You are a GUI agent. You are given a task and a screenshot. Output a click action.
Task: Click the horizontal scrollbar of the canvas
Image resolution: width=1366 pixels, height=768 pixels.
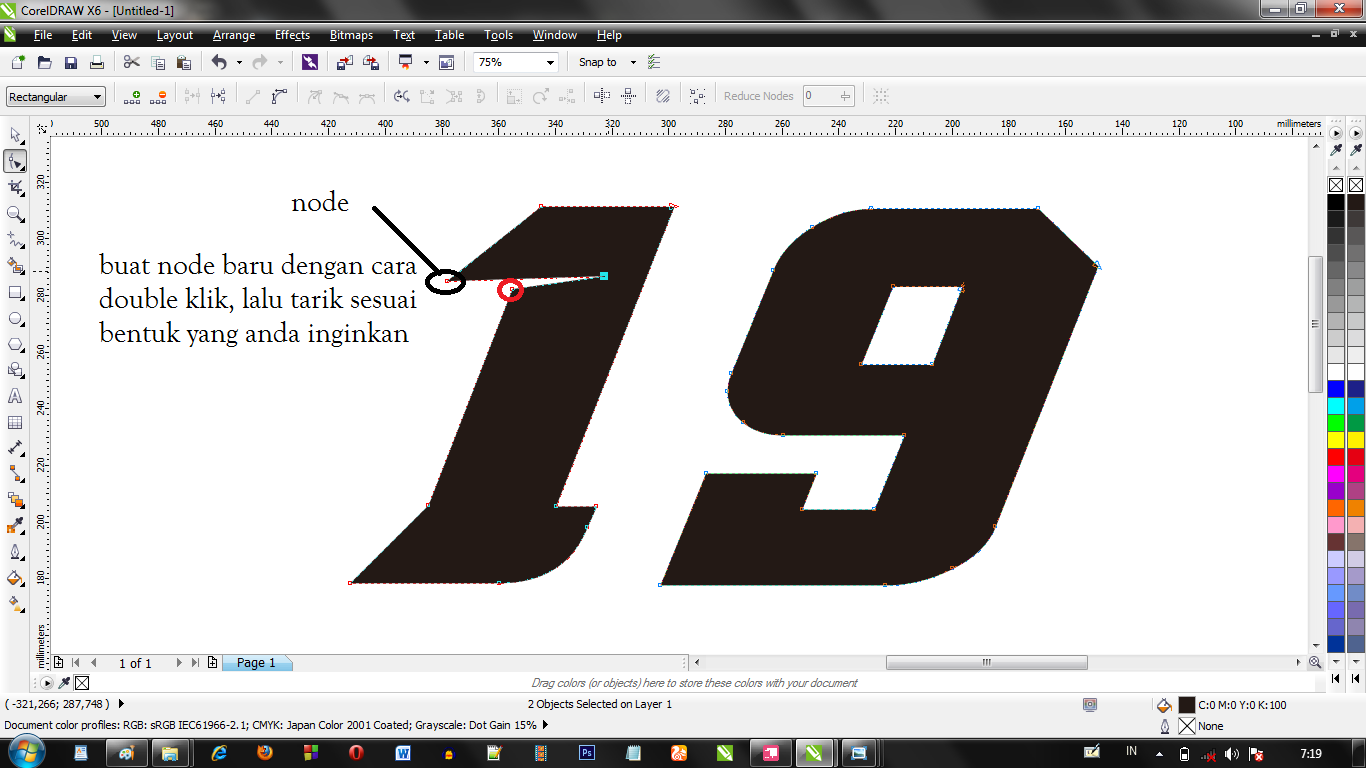coord(985,662)
